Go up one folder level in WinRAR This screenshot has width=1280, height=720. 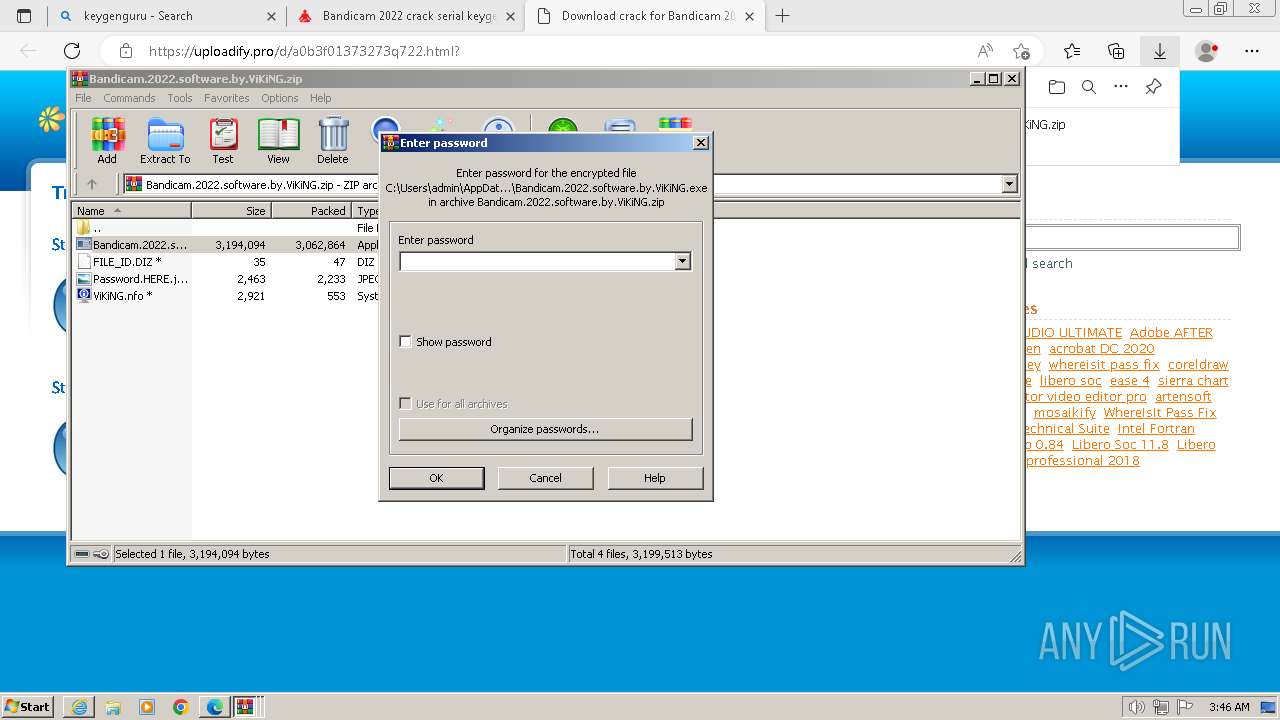click(x=92, y=184)
